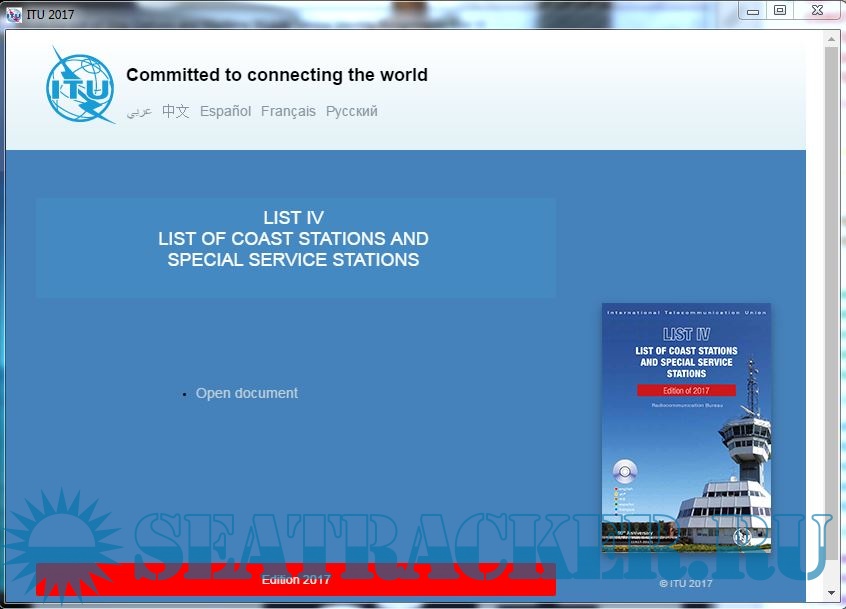The image size is (846, 609).
Task: Click the vertical scrollbar thumb
Action: pyautogui.click(x=831, y=300)
